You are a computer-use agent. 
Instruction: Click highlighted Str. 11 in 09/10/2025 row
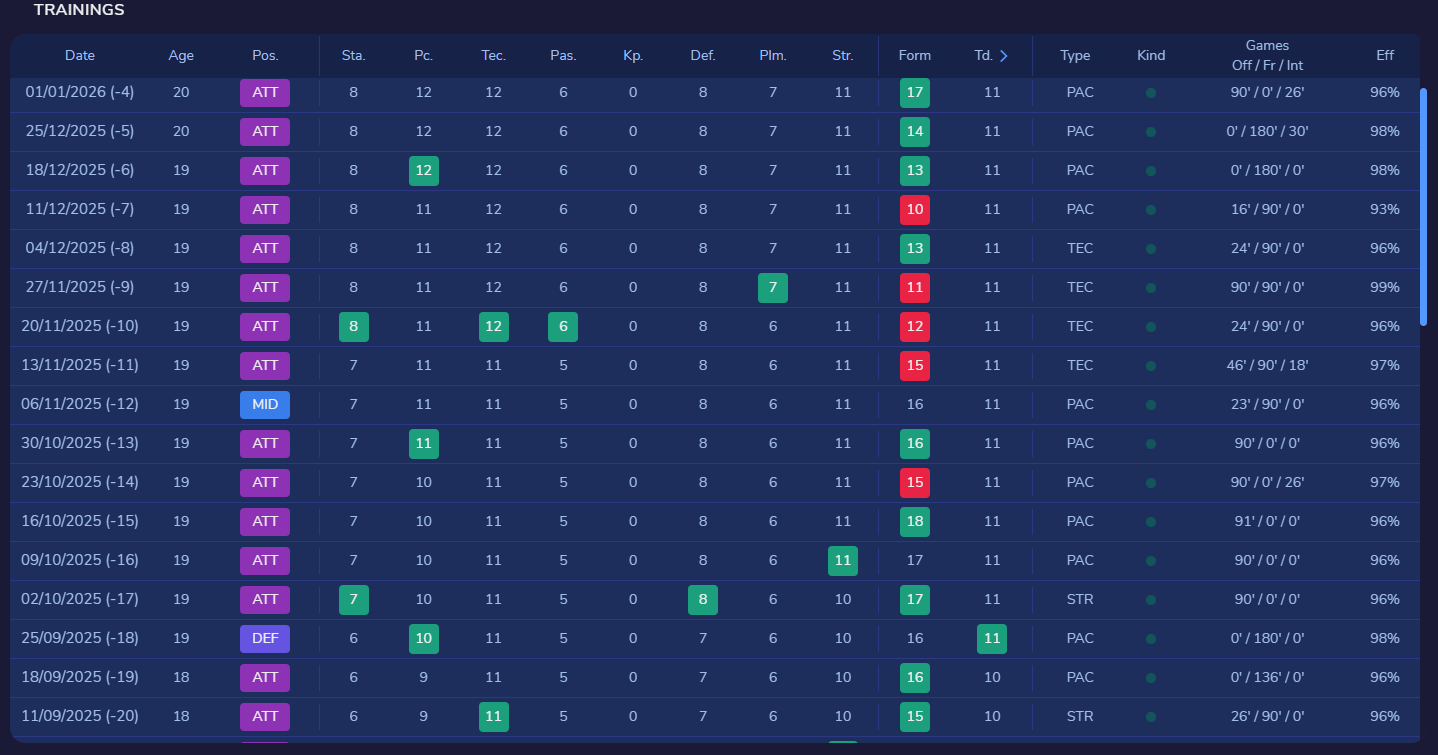pyautogui.click(x=842, y=561)
